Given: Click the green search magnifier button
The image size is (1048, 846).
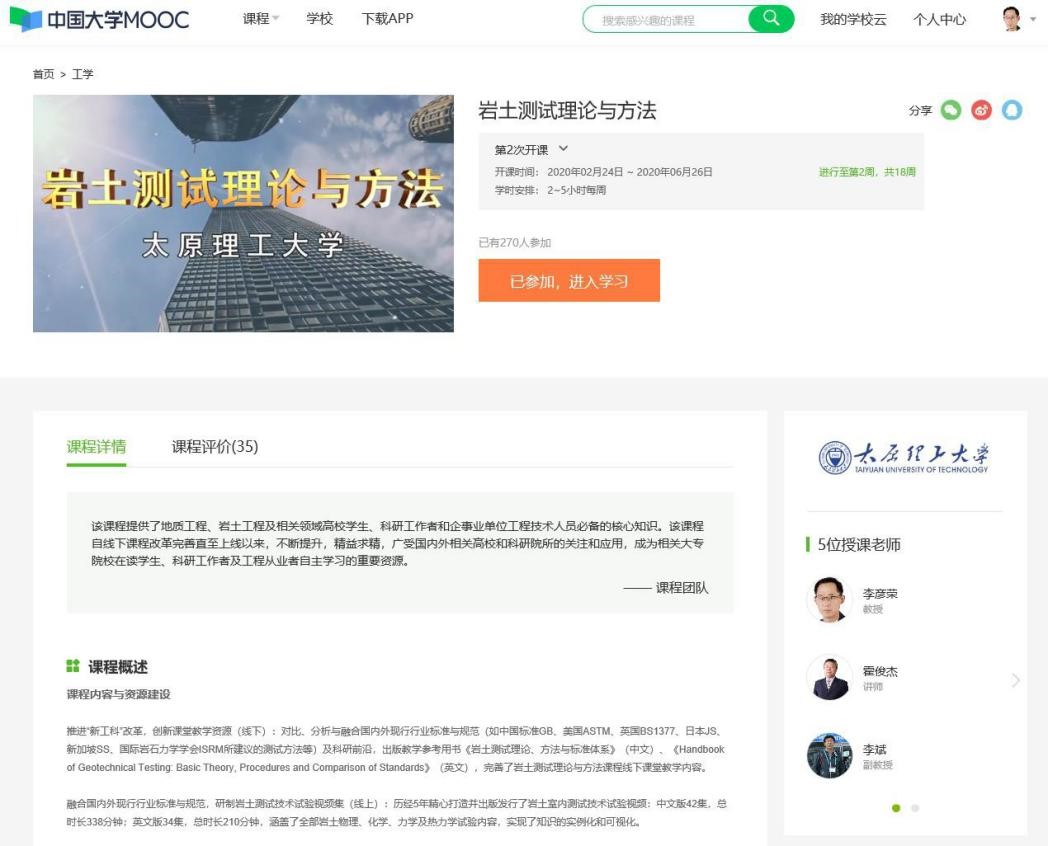Looking at the screenshot, I should click(770, 19).
